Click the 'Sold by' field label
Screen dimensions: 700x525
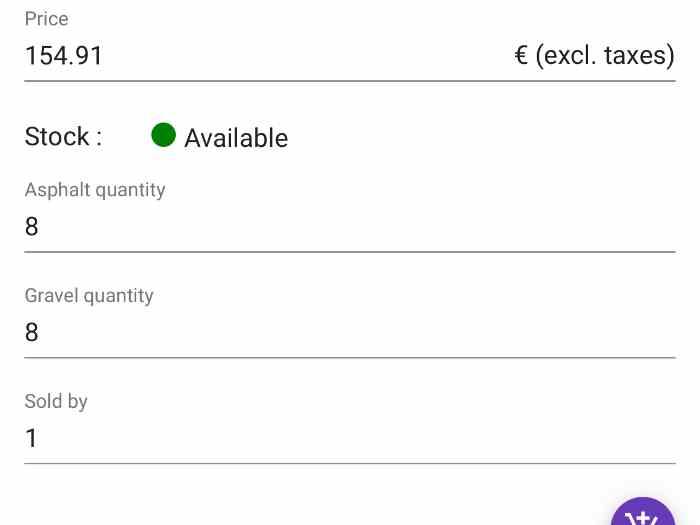point(56,402)
